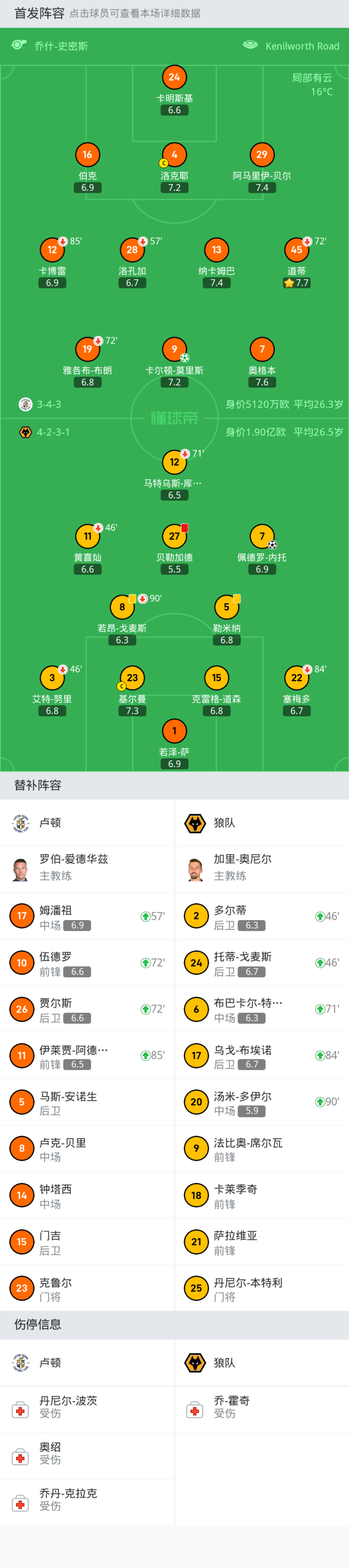Open coach 加里-奥尼尔 photo
Screen dimensions: 349x1568
[195, 869]
